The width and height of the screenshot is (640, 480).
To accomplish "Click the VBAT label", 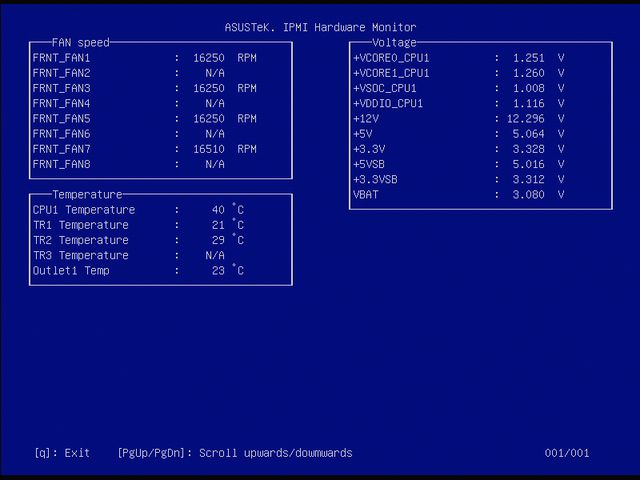I will tap(366, 195).
